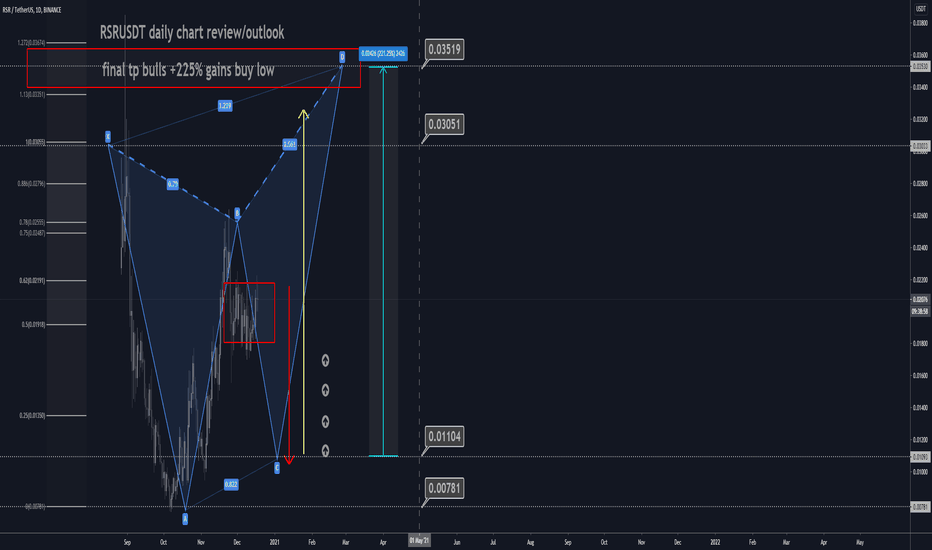
Task: Click the 1.272 Fibonacci level label
Action: 32,43
